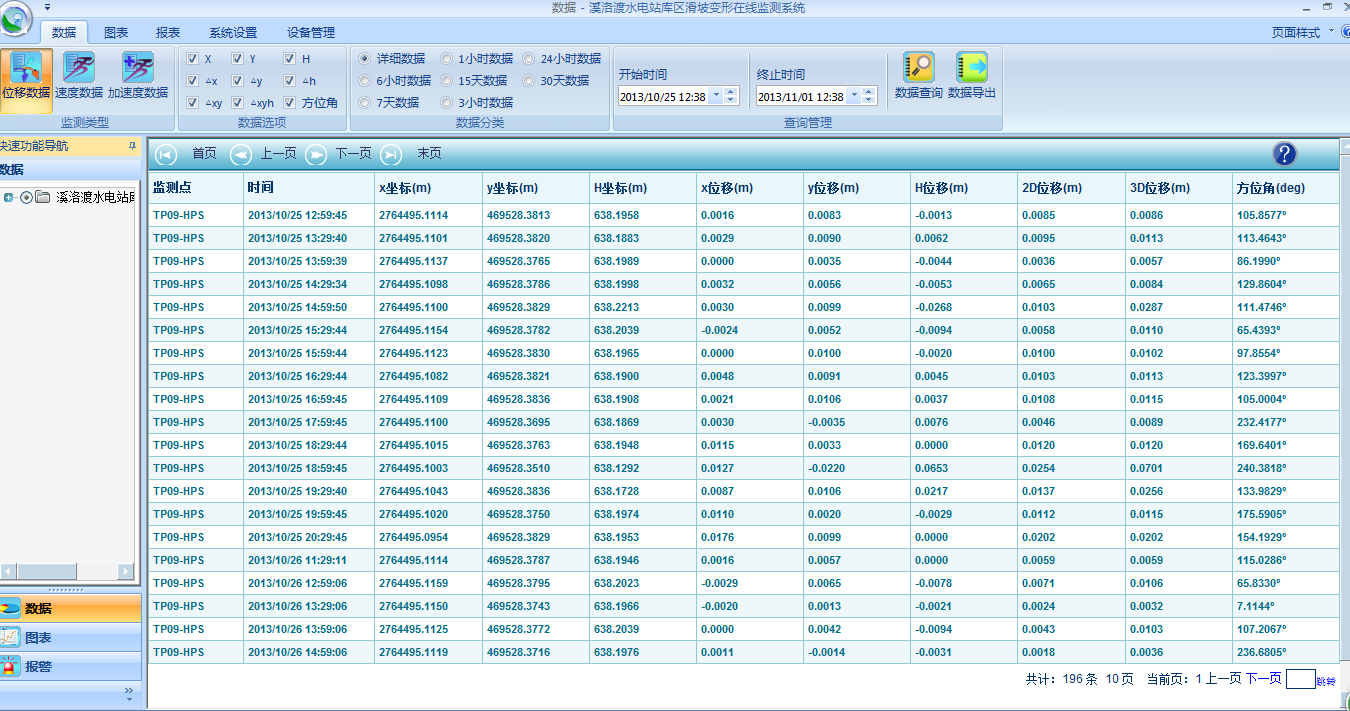Image resolution: width=1350 pixels, height=711 pixels.
Task: Select 24小时数据 radio option
Action: tap(529, 59)
